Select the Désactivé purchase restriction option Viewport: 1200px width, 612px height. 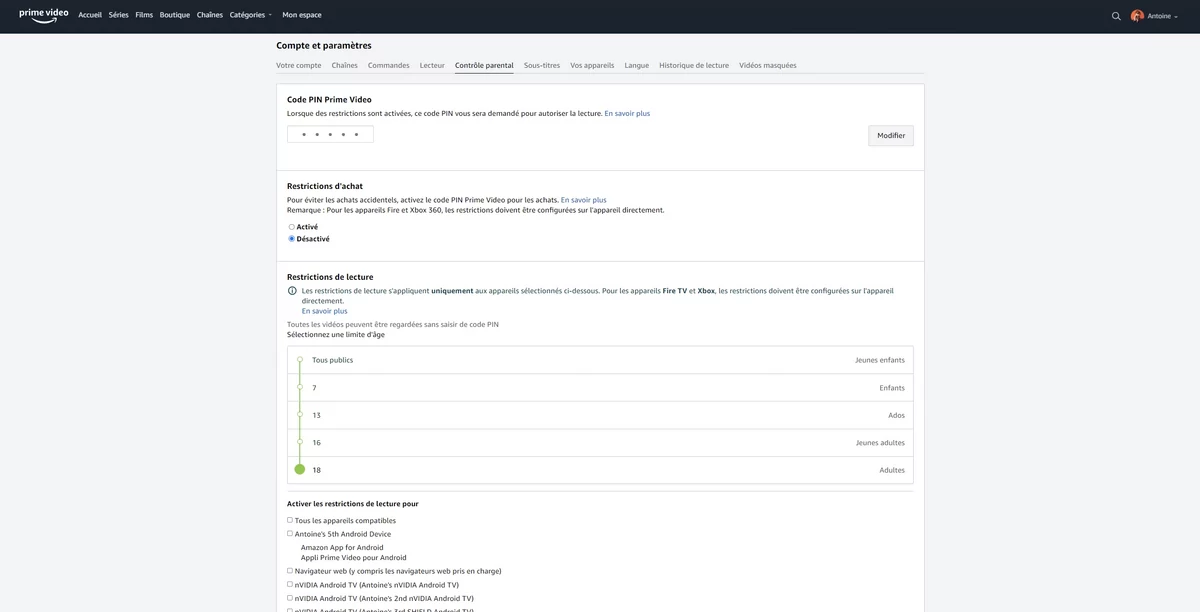pos(292,239)
